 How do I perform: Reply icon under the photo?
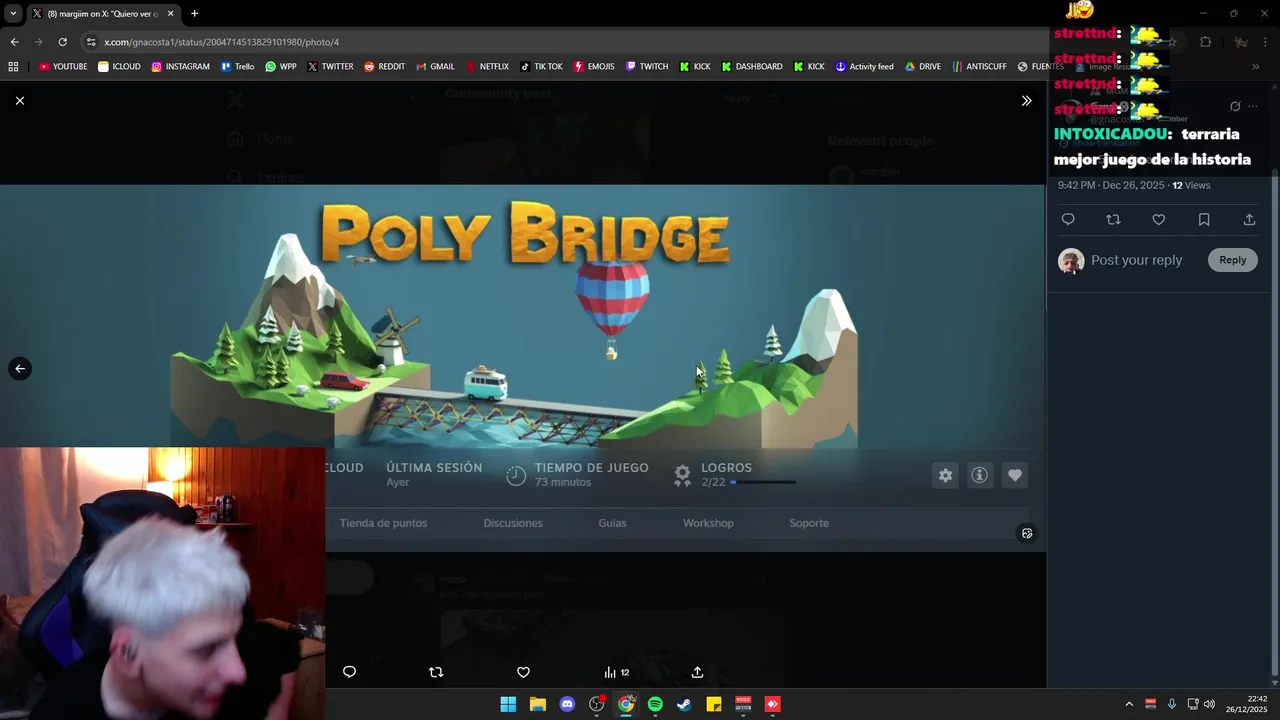[349, 672]
